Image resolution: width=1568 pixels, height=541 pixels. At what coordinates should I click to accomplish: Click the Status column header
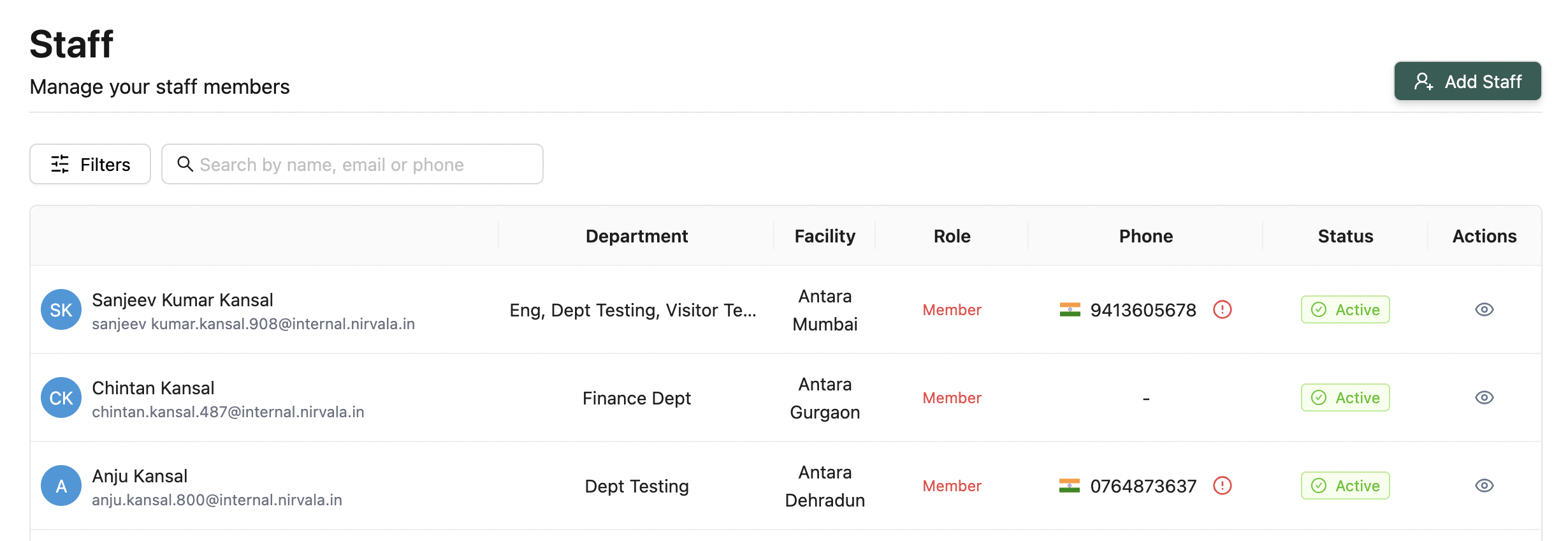pyautogui.click(x=1345, y=235)
